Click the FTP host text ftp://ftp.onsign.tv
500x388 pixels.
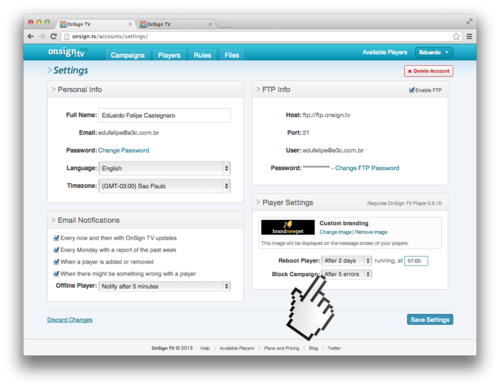point(326,115)
